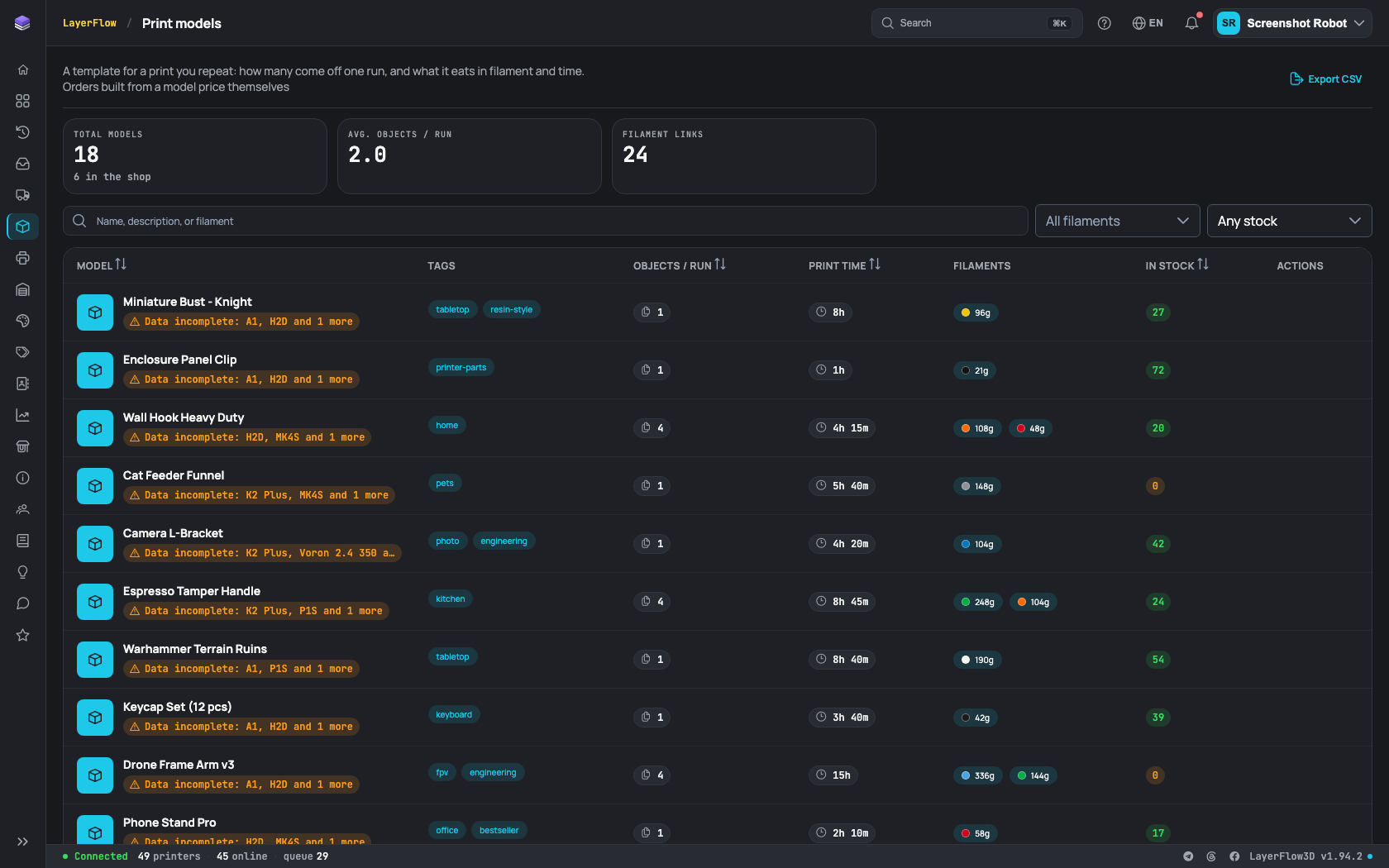Open the inbox tray icon in sidebar

point(22,164)
